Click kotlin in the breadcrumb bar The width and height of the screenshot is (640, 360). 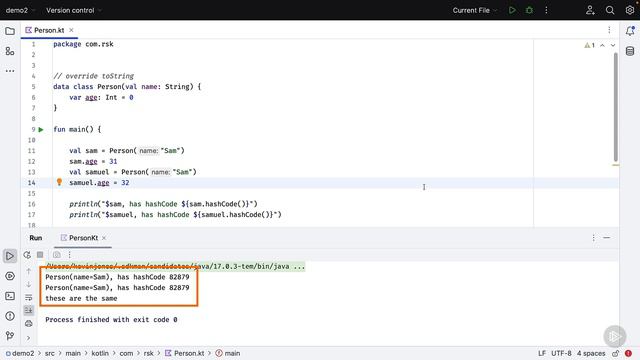point(100,353)
